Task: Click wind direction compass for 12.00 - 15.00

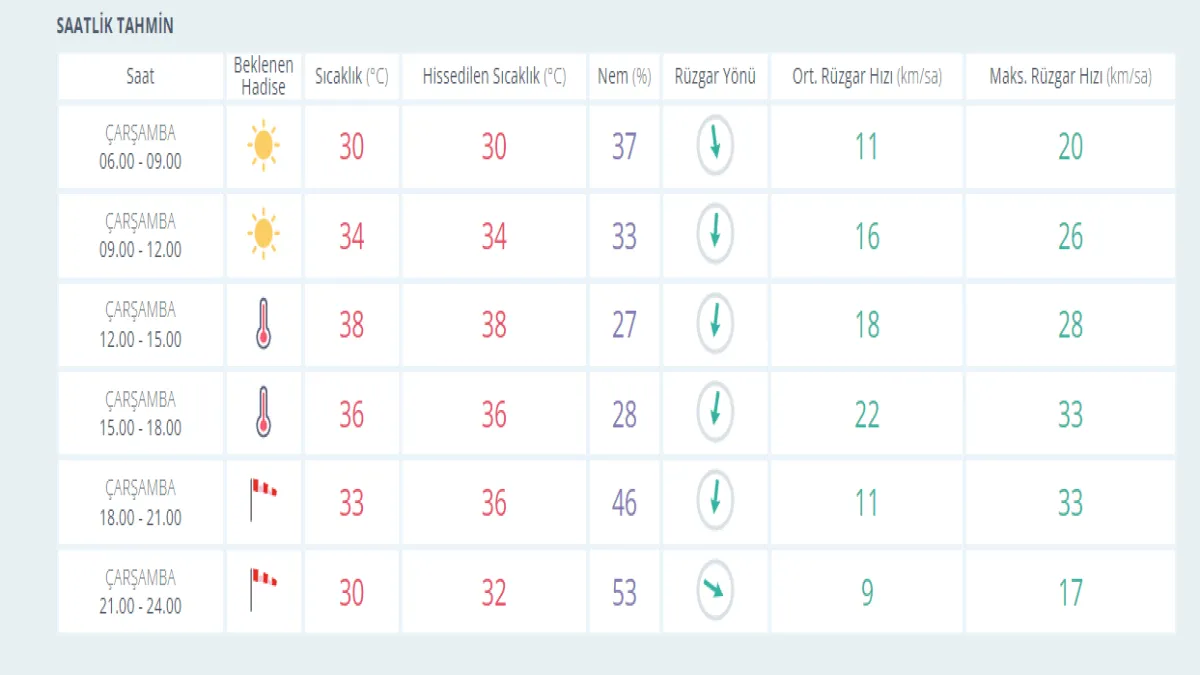Action: [715, 324]
